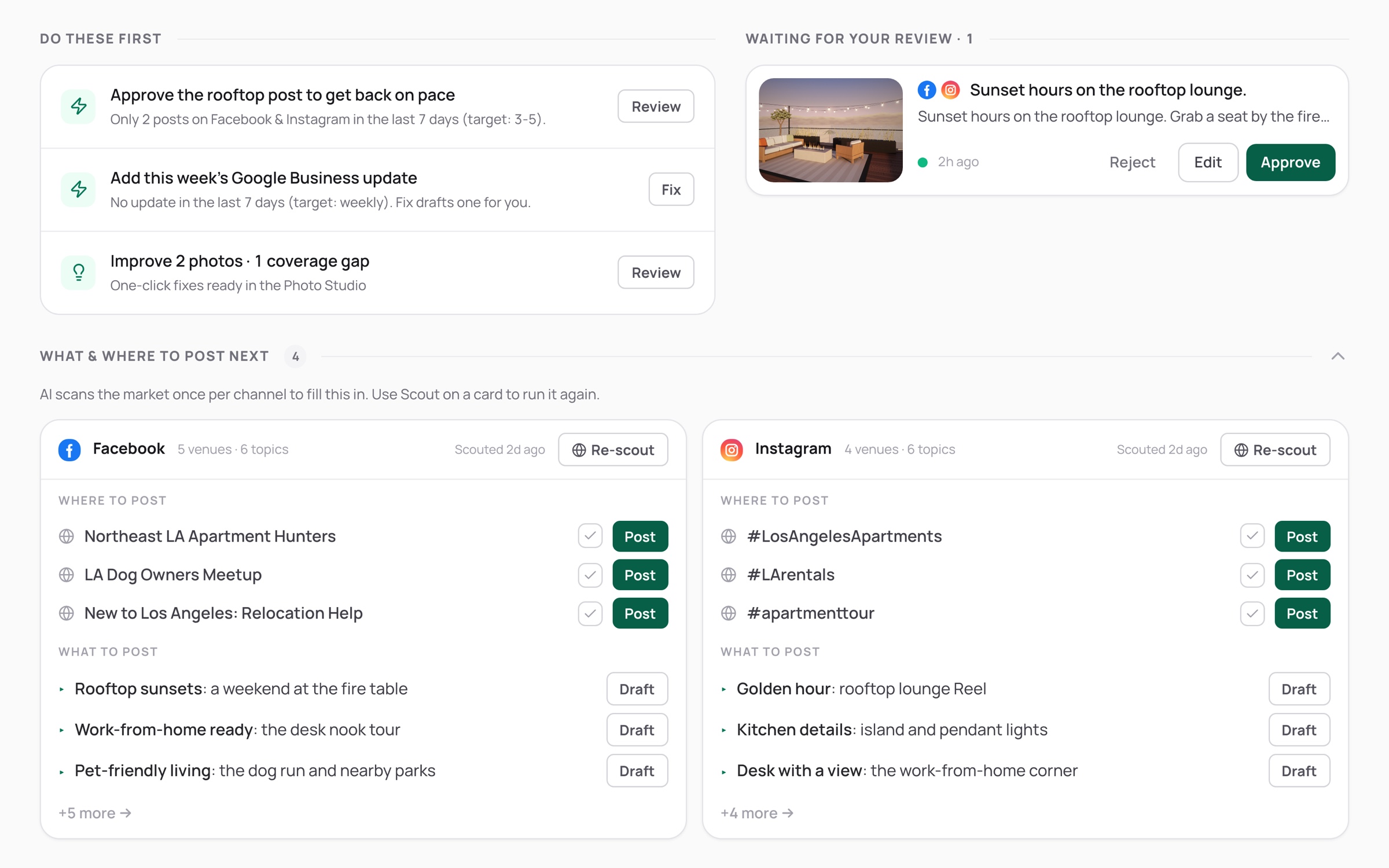
Task: Click the Facebook icon on the review card
Action: pyautogui.click(x=927, y=90)
